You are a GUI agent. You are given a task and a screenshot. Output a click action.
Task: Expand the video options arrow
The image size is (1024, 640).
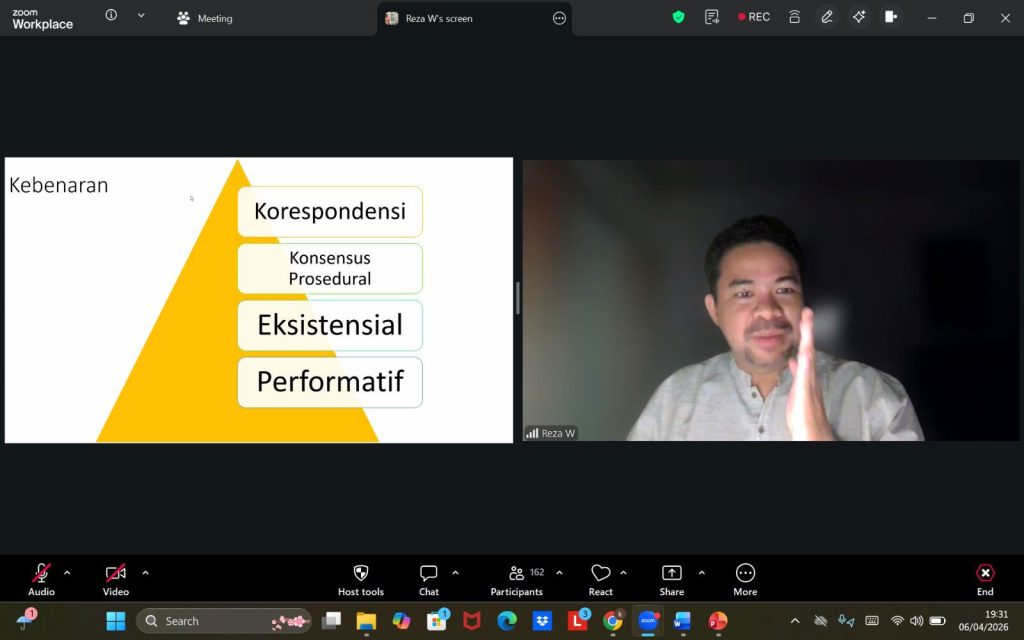pyautogui.click(x=145, y=573)
